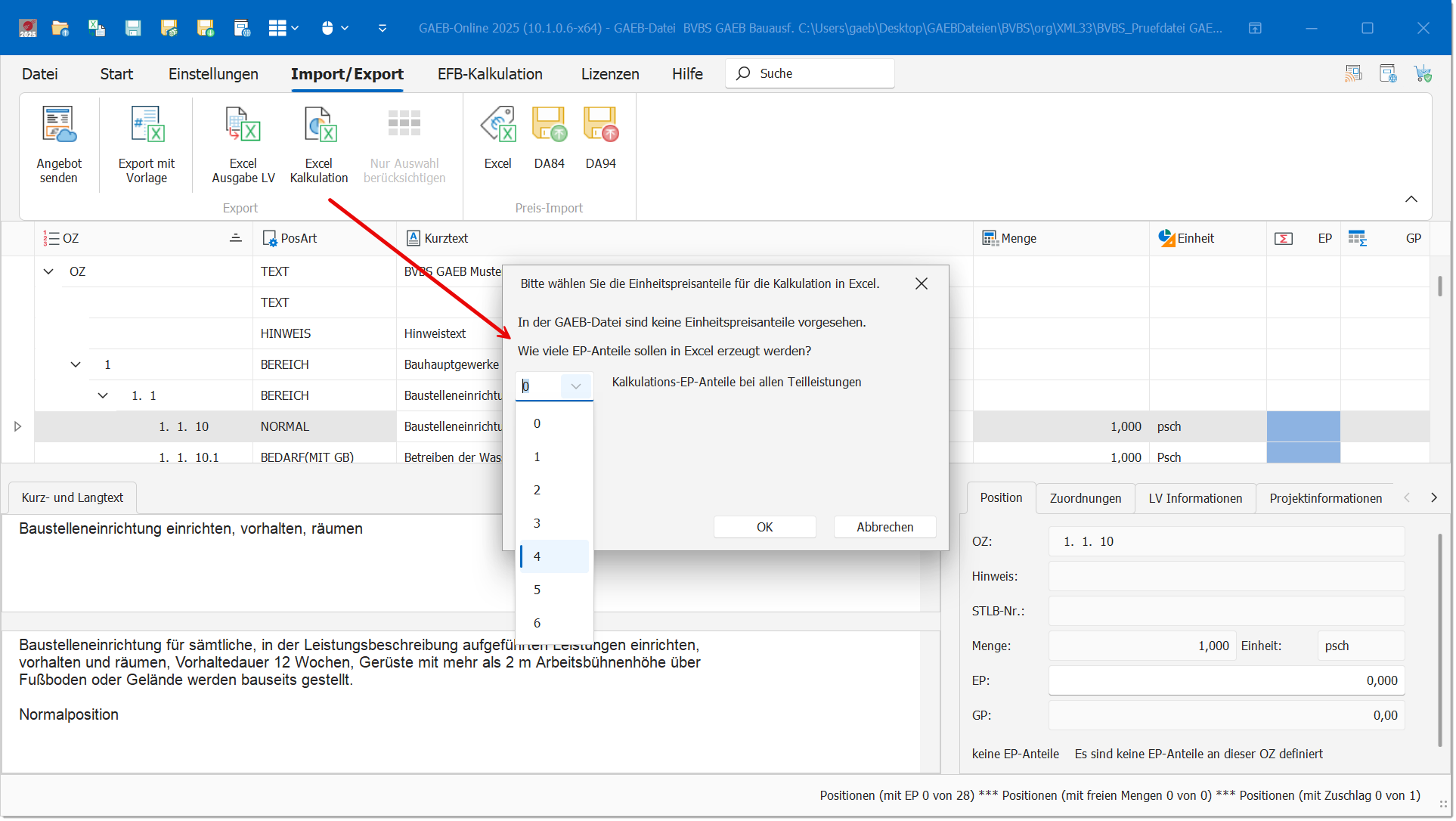Click the DA94 price import icon
Screen dimensions: 1456x821
point(600,125)
